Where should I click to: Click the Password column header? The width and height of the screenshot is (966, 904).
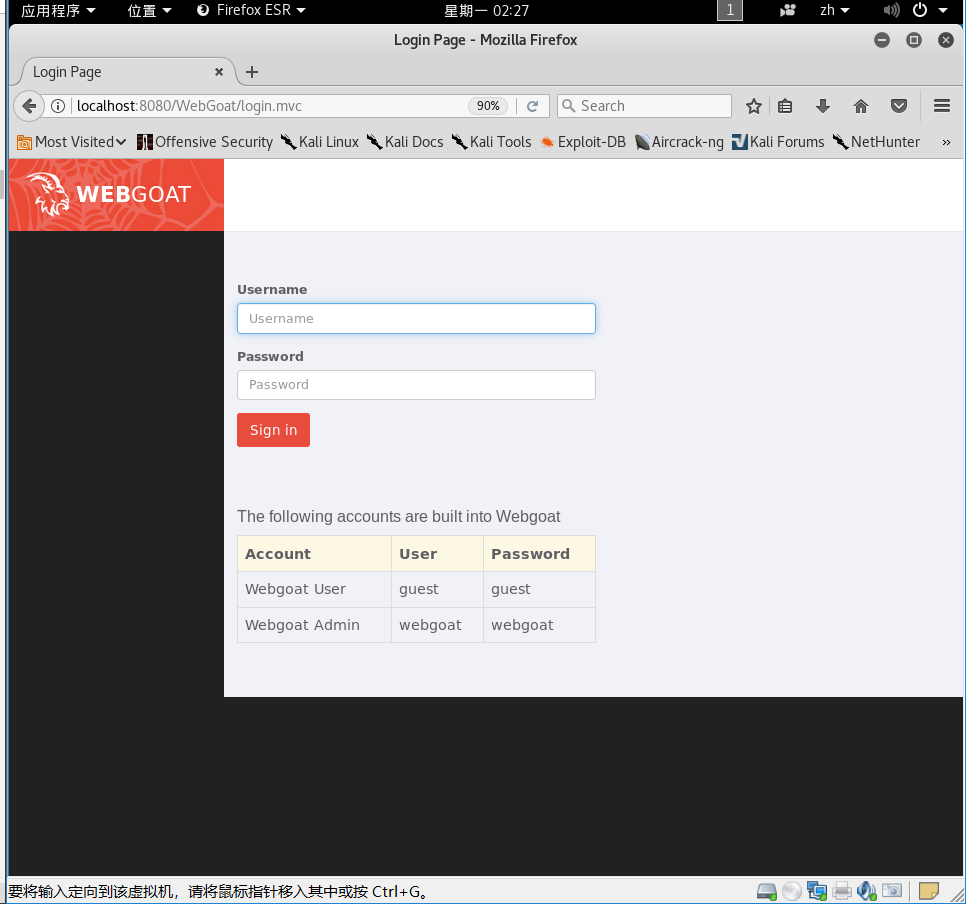pos(539,554)
